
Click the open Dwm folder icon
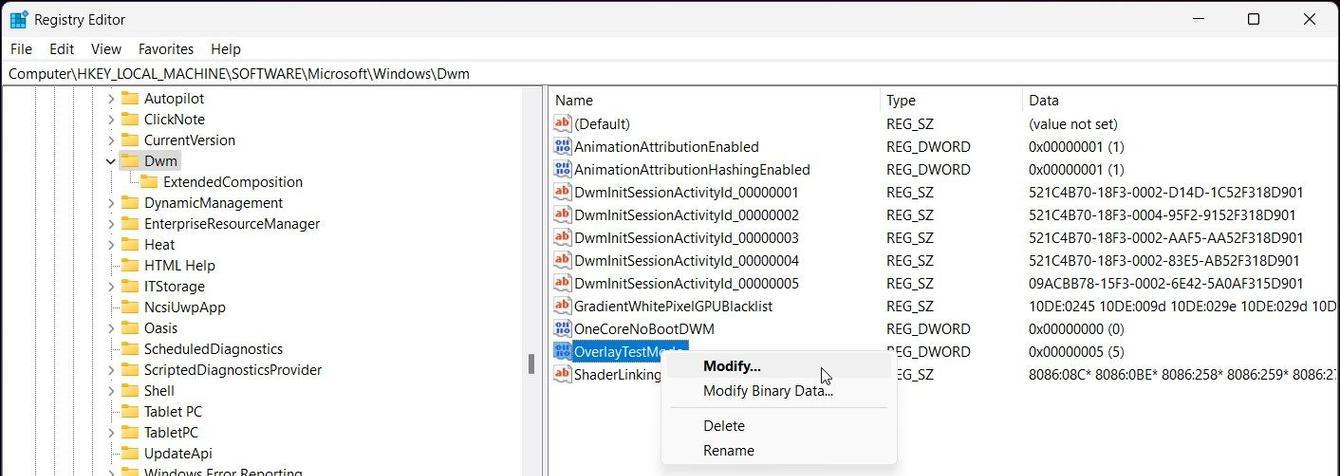(x=129, y=161)
